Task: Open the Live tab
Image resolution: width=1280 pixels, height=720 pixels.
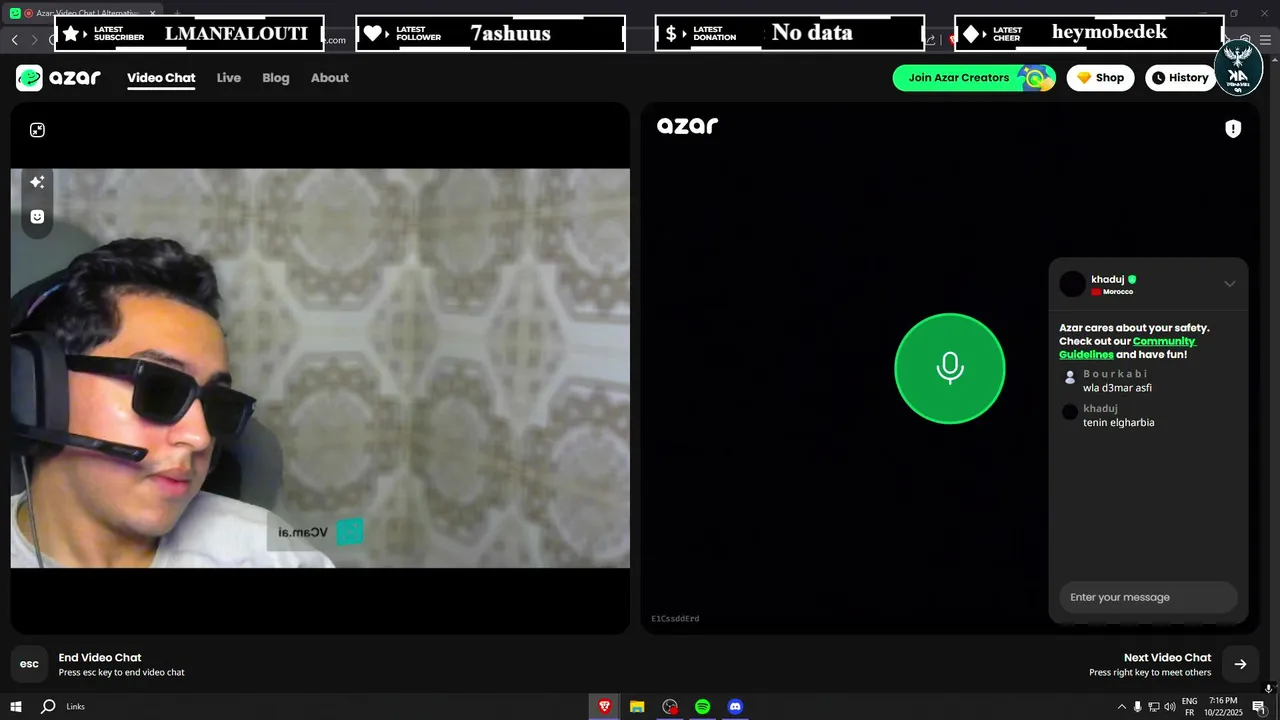Action: click(229, 78)
